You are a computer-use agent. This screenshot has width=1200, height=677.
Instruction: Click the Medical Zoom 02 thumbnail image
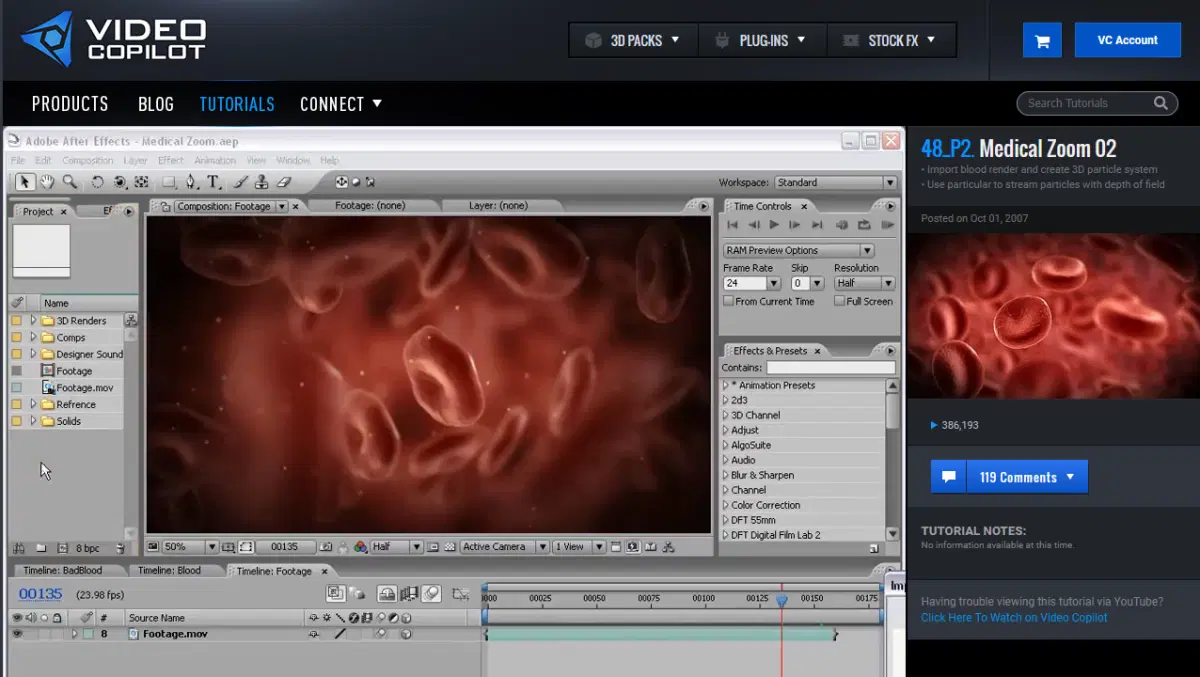(1053, 316)
